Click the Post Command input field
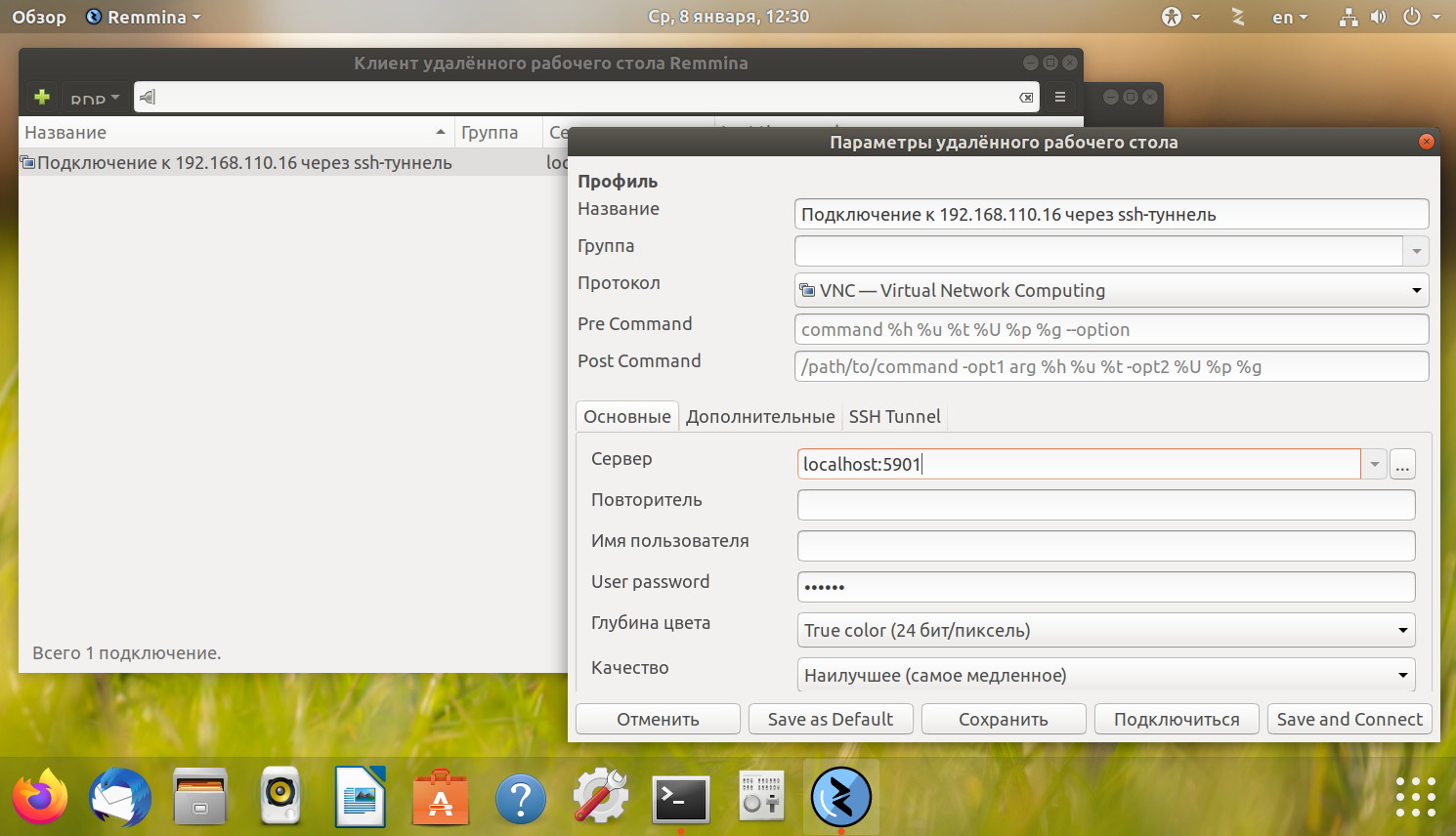 coord(1111,366)
